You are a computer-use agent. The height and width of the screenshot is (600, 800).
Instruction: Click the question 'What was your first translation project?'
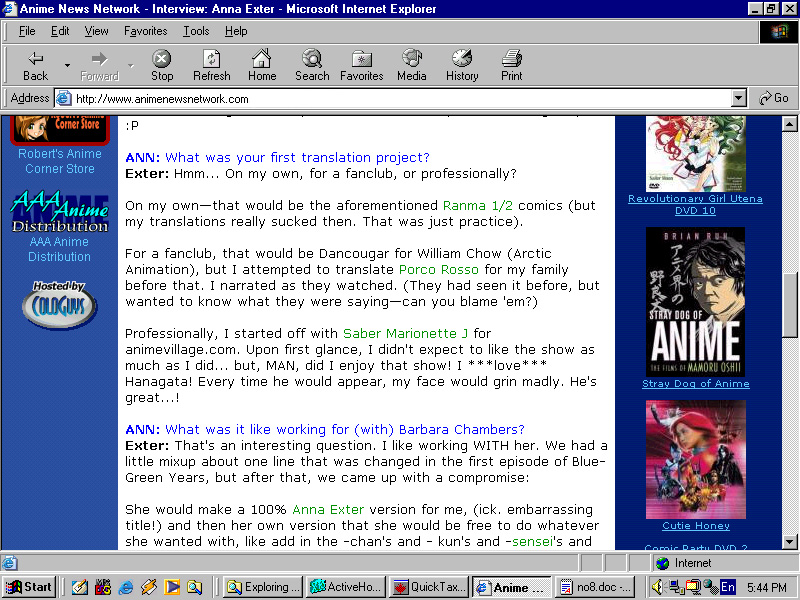point(297,158)
